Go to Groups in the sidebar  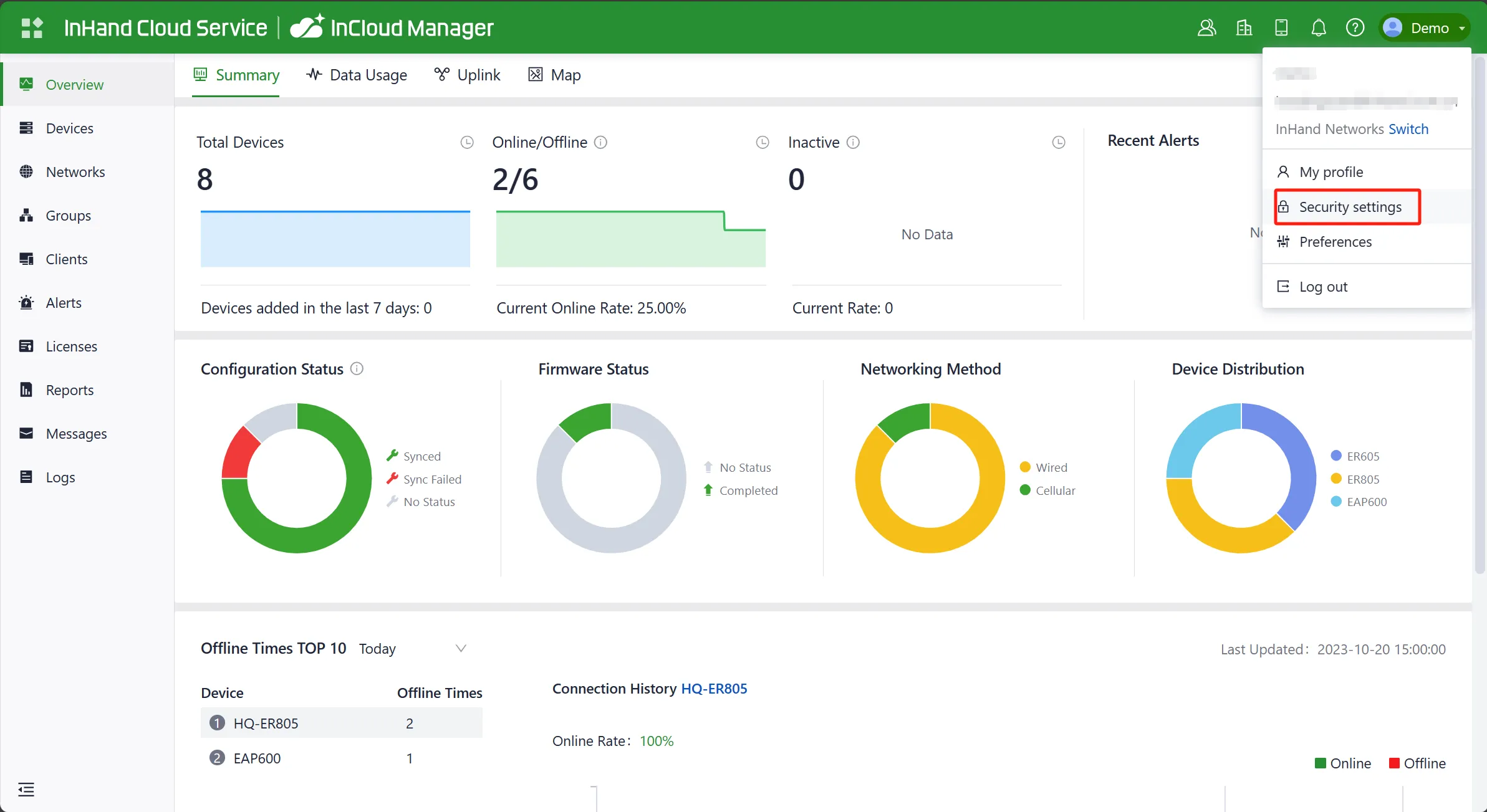[x=87, y=215]
